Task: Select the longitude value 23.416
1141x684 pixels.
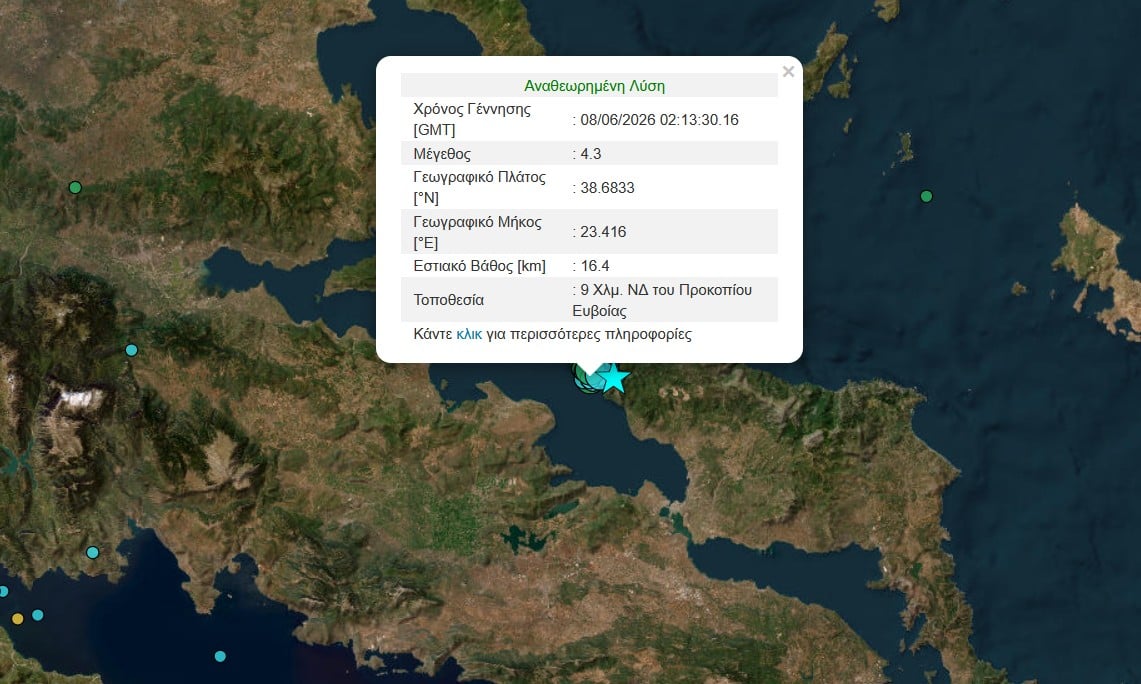Action: (x=603, y=231)
